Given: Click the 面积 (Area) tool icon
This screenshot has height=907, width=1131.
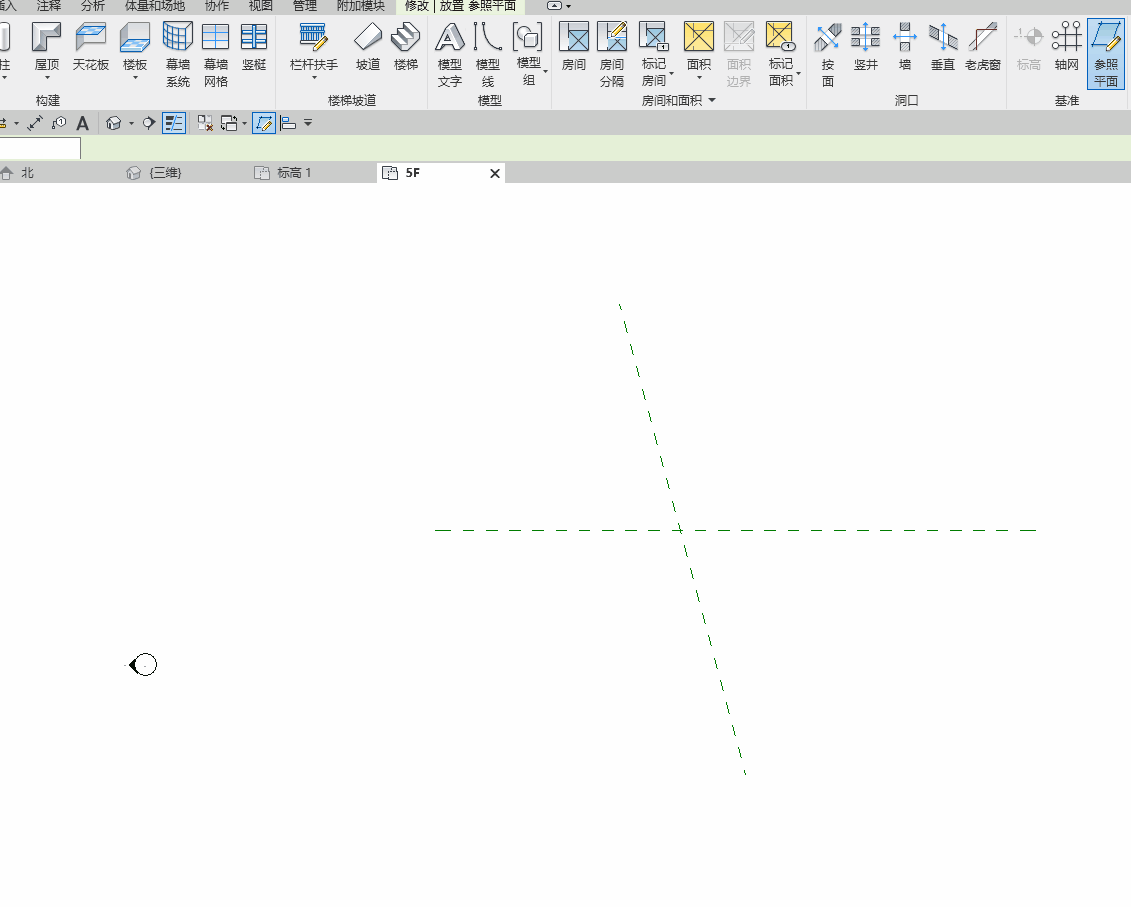Looking at the screenshot, I should tap(698, 38).
